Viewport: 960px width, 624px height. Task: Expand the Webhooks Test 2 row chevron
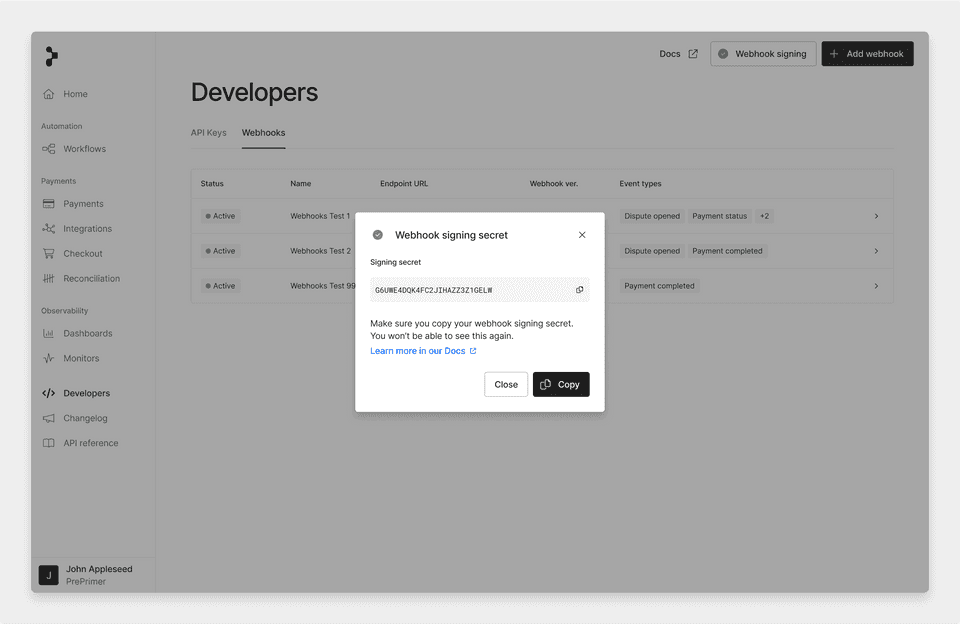[x=876, y=251]
